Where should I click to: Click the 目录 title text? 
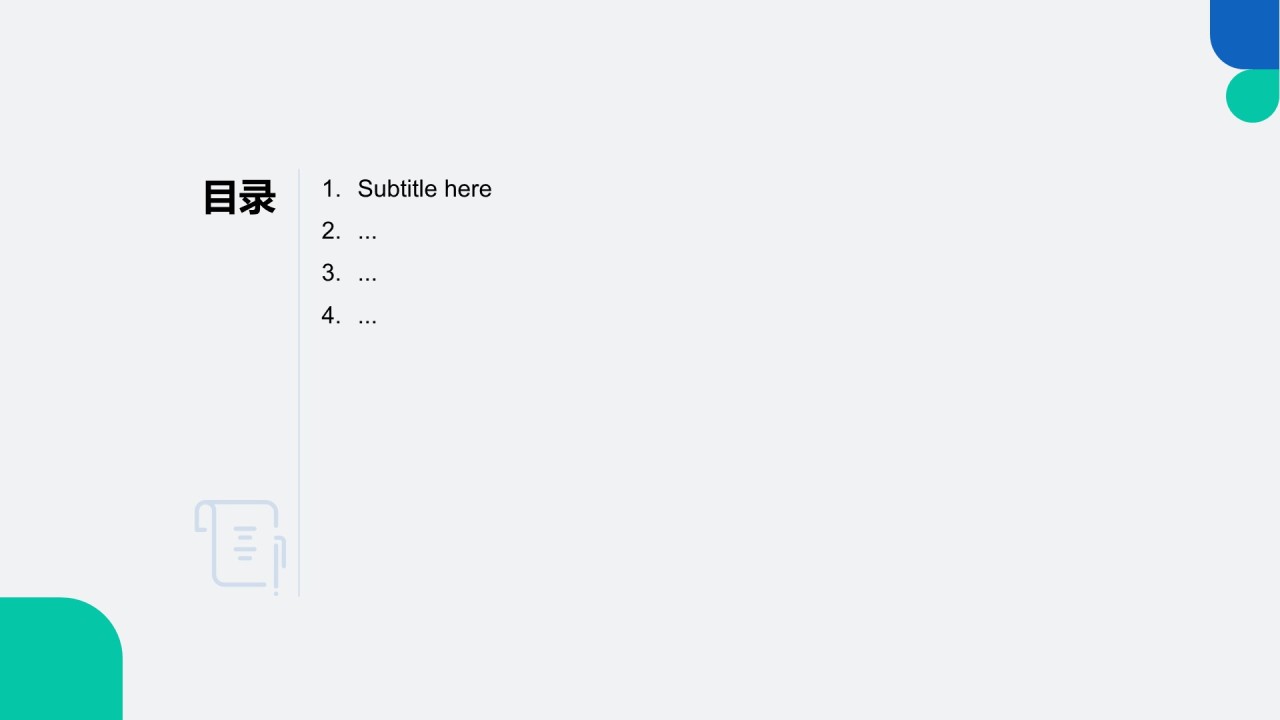point(239,198)
